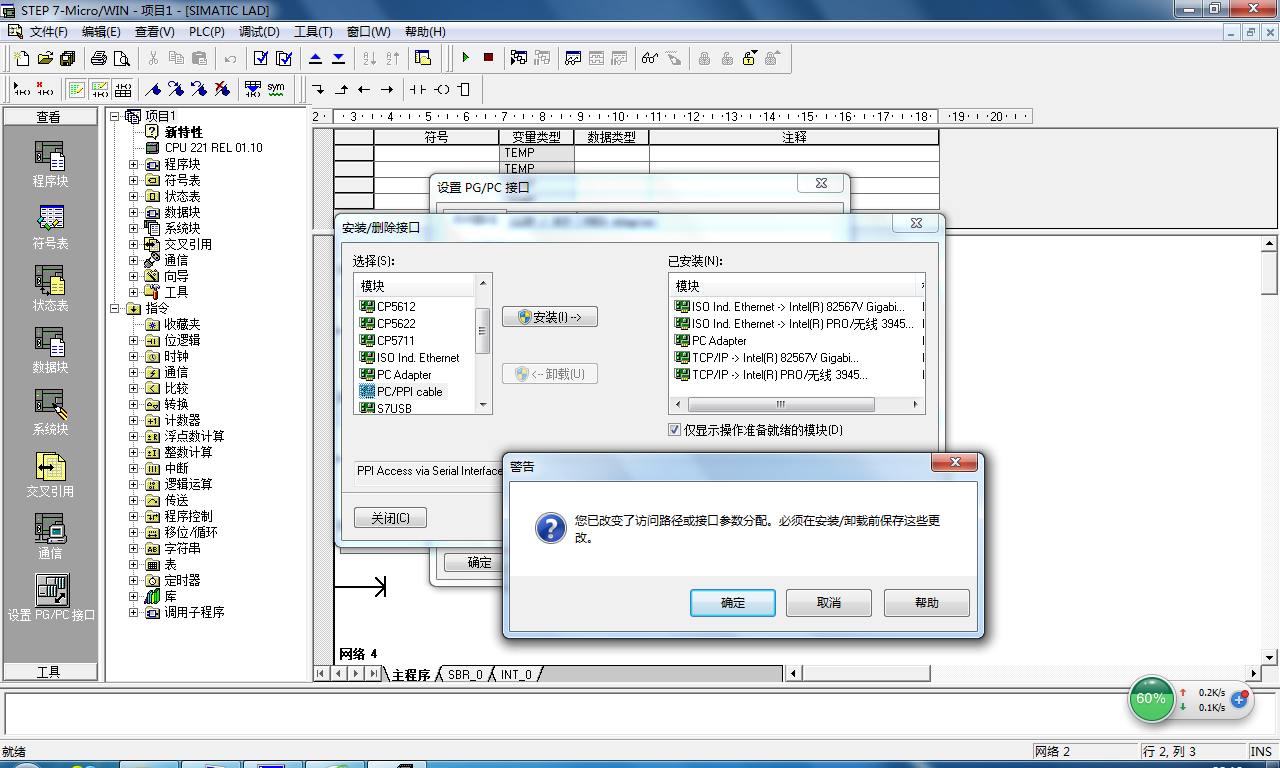This screenshot has width=1280, height=768.
Task: Collapse the 项目1 root node
Action: [116, 116]
